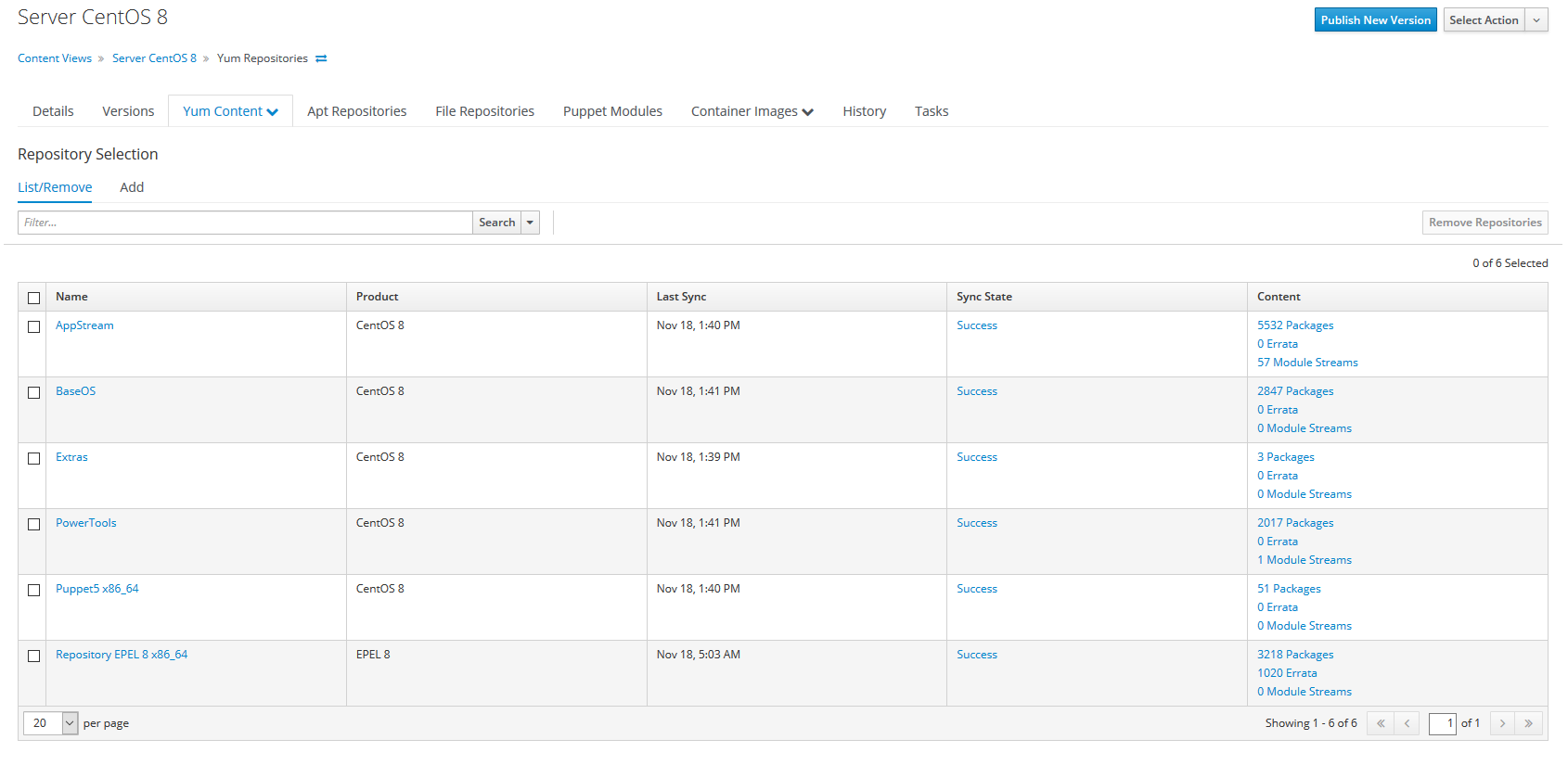Screen dimensions: 1568x765
Task: Check the Repository EPEL 8 x86_64 checkbox
Action: pos(34,656)
